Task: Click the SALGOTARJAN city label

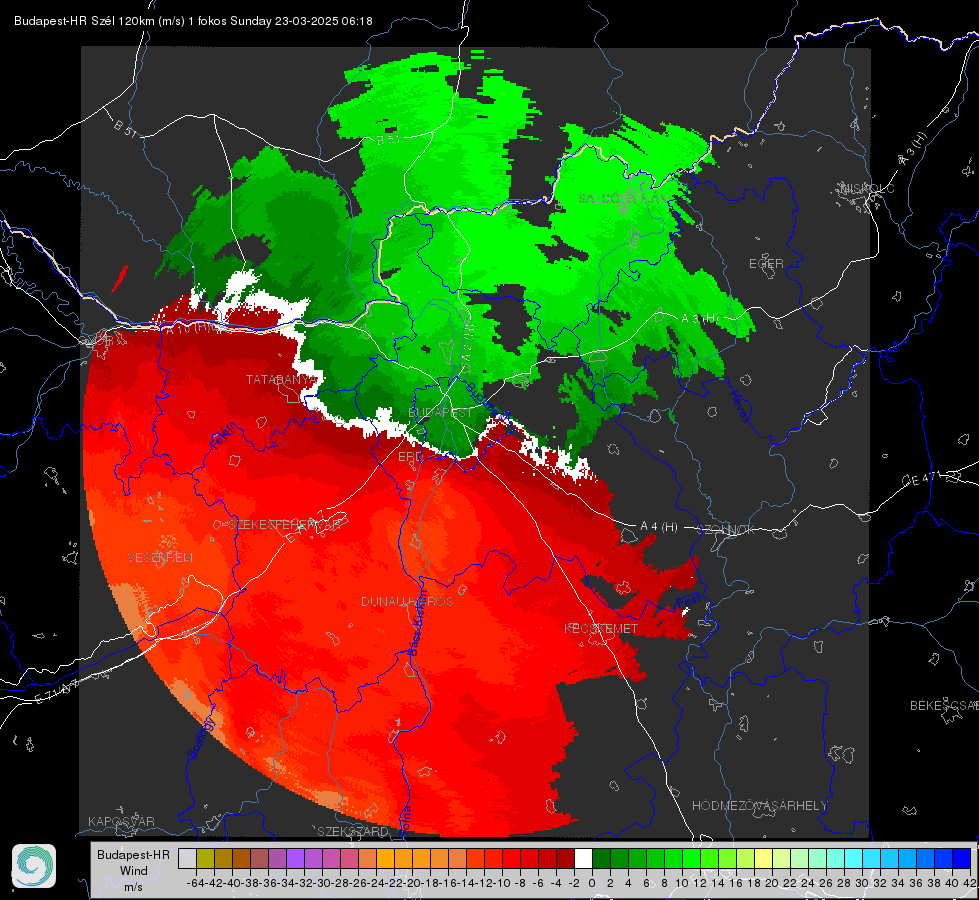Action: click(x=624, y=199)
